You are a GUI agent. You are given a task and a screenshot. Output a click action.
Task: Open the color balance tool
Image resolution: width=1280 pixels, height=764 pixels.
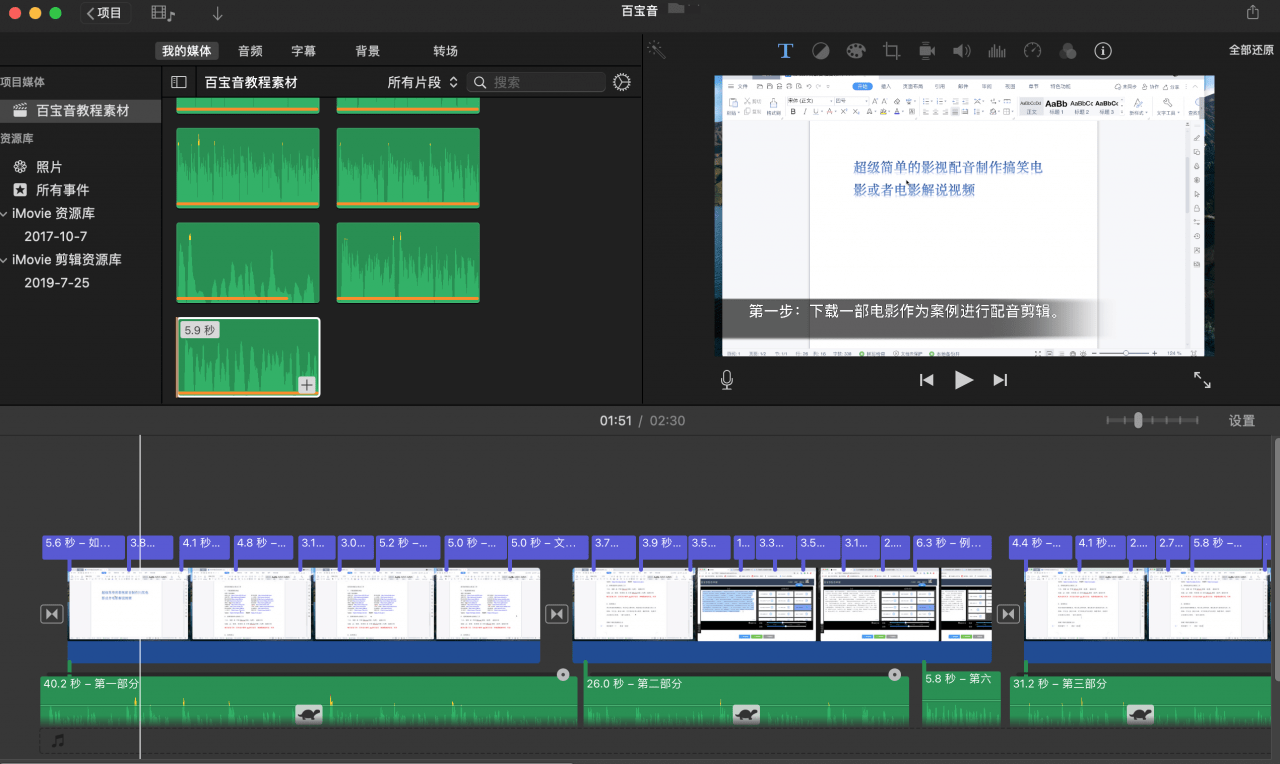click(x=820, y=51)
